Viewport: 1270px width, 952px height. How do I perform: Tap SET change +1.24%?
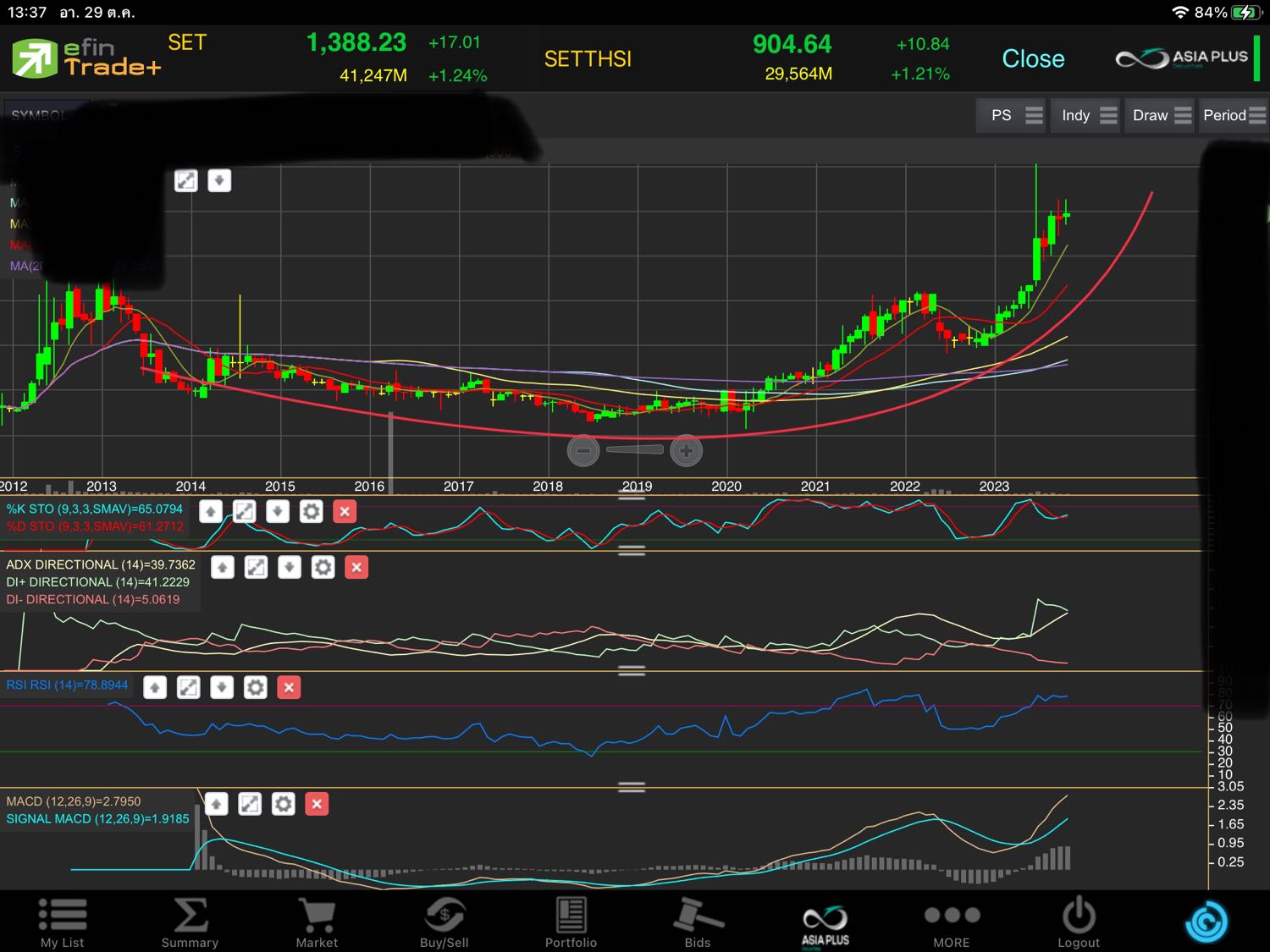pyautogui.click(x=457, y=75)
